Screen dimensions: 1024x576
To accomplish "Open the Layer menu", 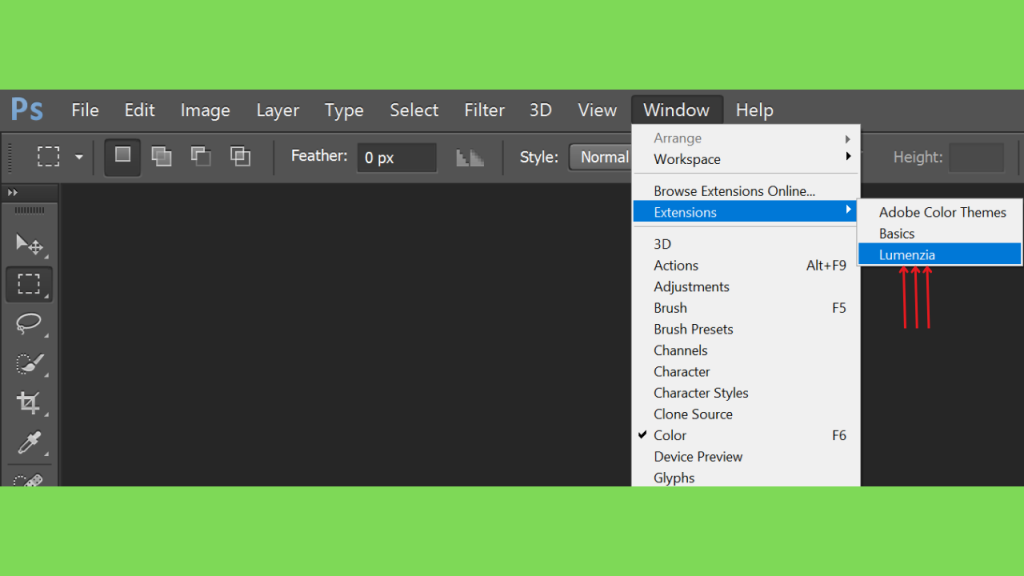I will pos(278,110).
